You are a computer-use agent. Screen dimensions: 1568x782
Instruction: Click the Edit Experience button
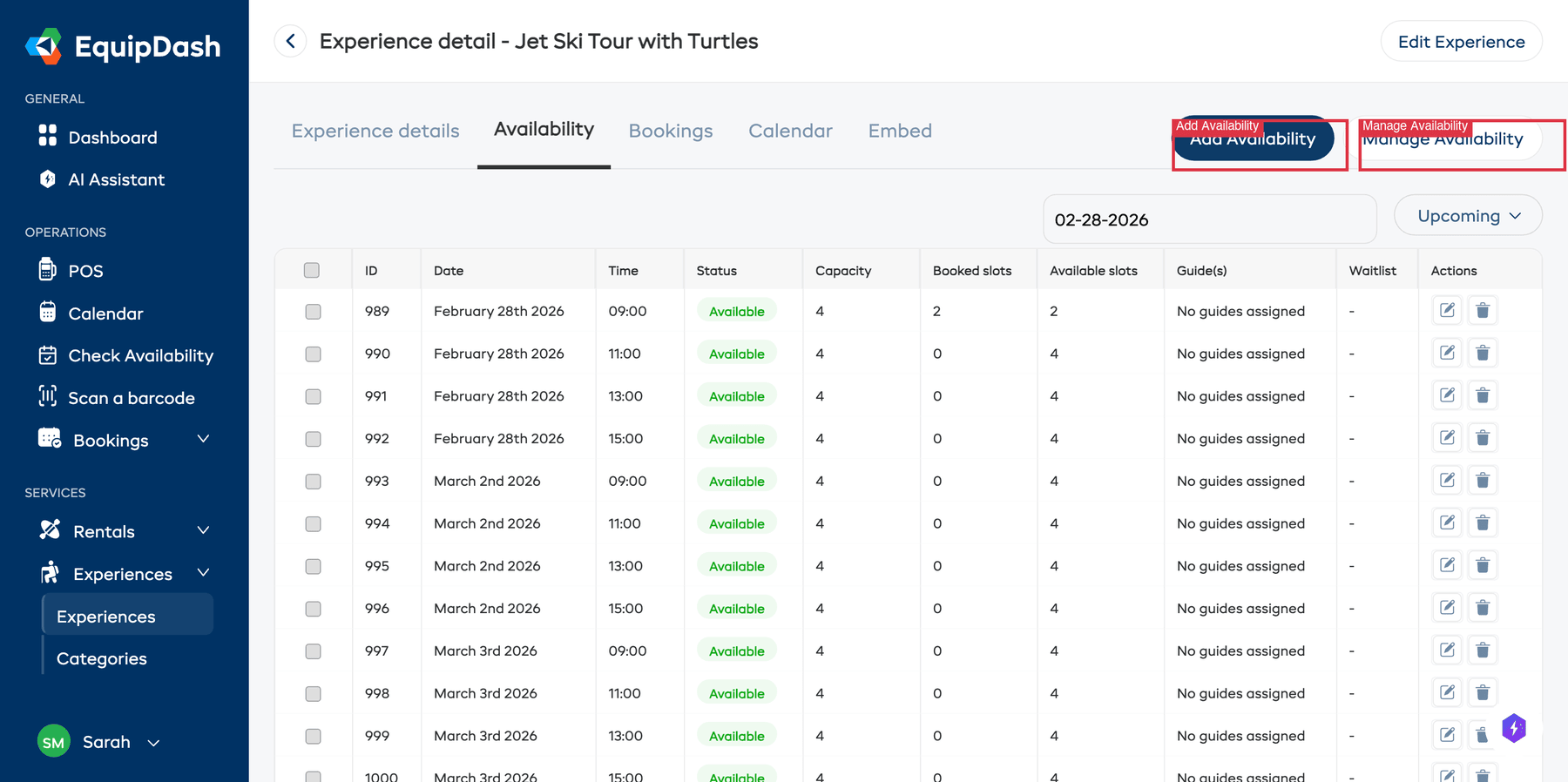click(1461, 42)
